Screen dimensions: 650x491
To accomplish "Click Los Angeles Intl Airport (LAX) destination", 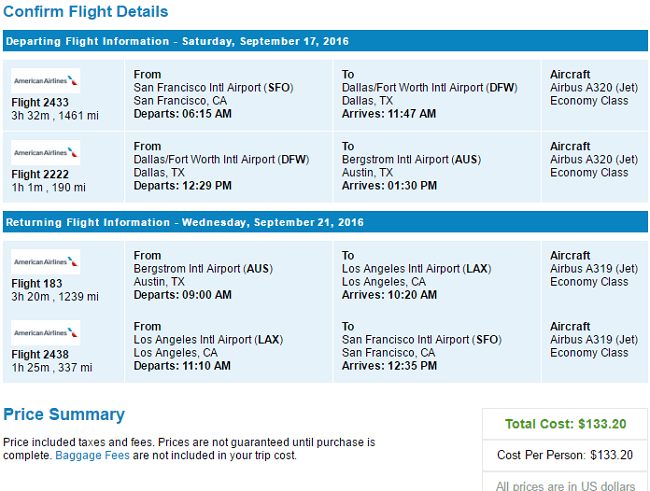I will (x=416, y=269).
